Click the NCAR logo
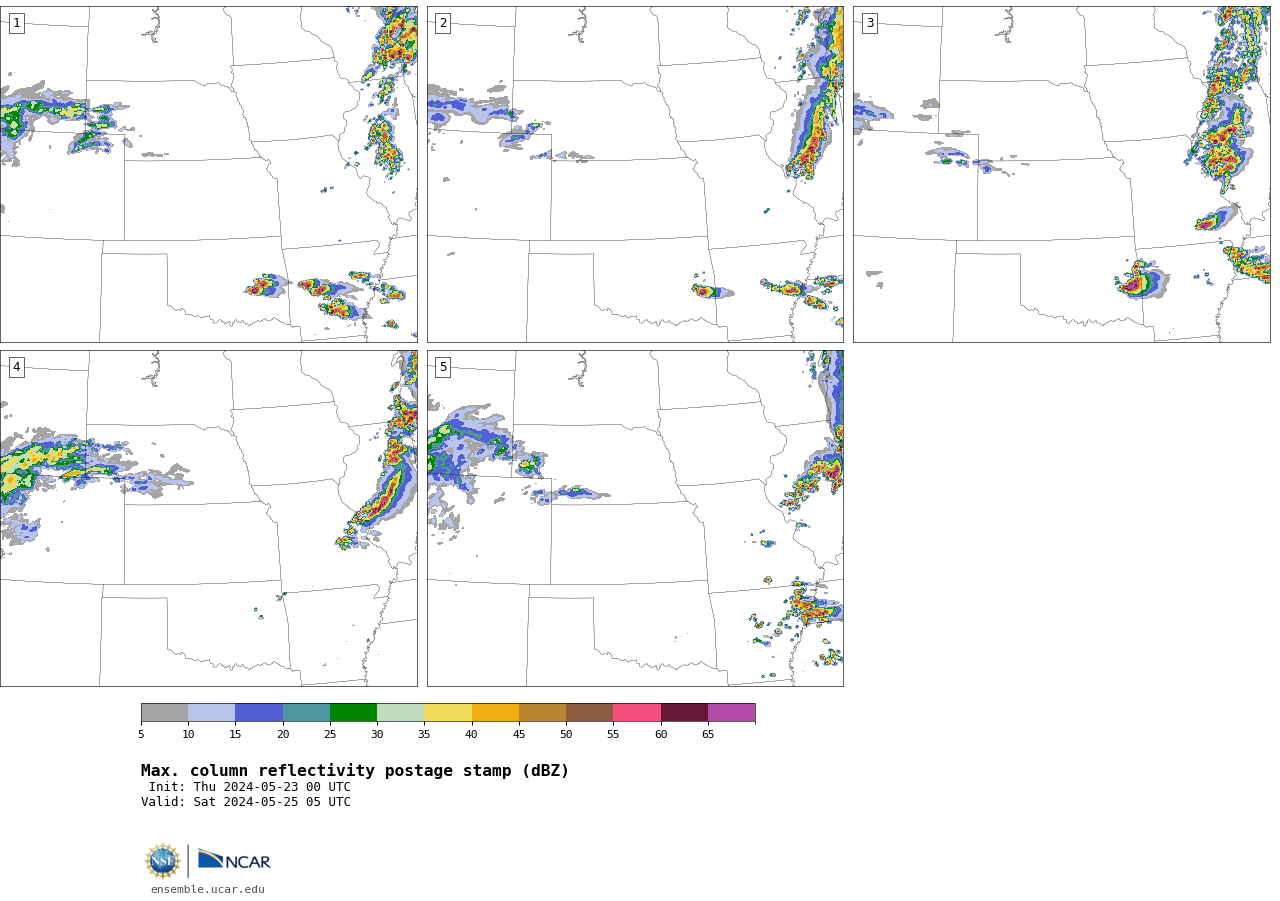 (234, 860)
